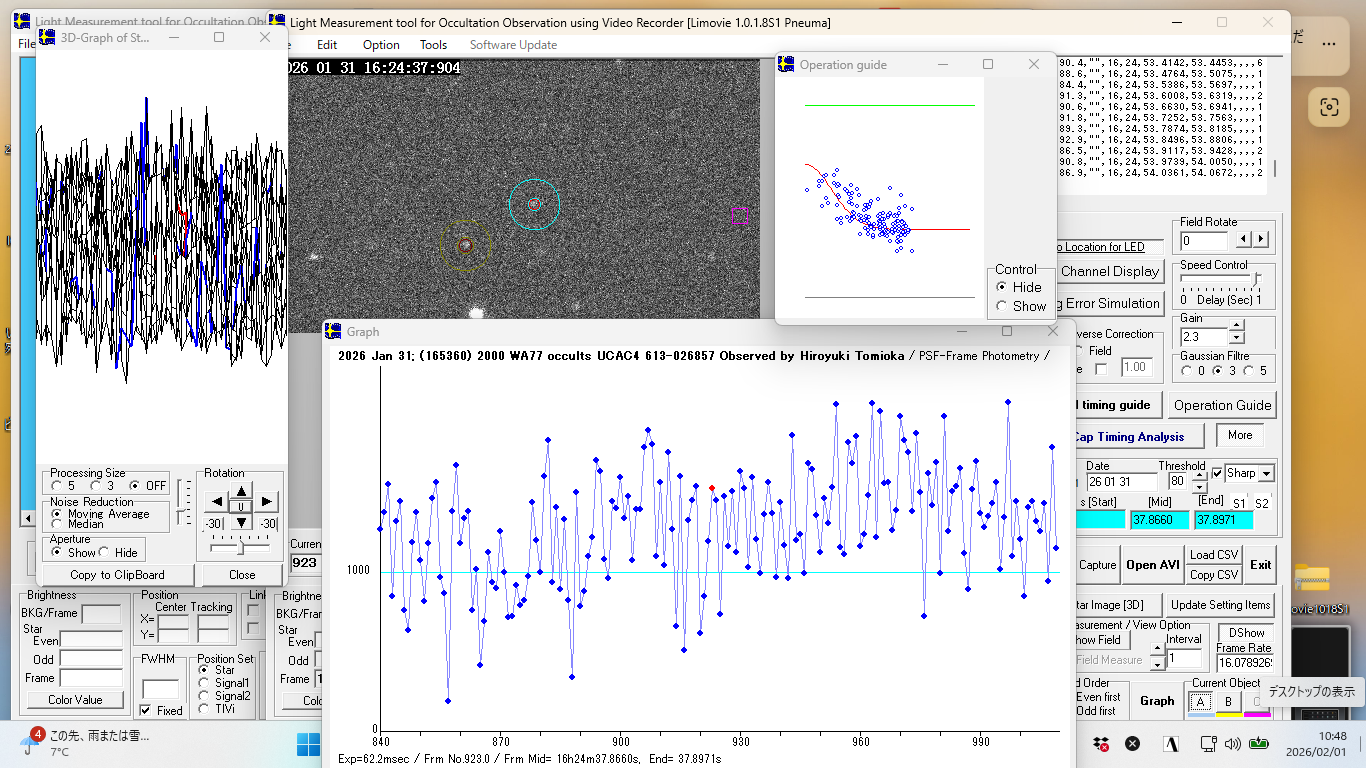
Task: Decrease the Interval value with down spinner
Action: click(1158, 665)
